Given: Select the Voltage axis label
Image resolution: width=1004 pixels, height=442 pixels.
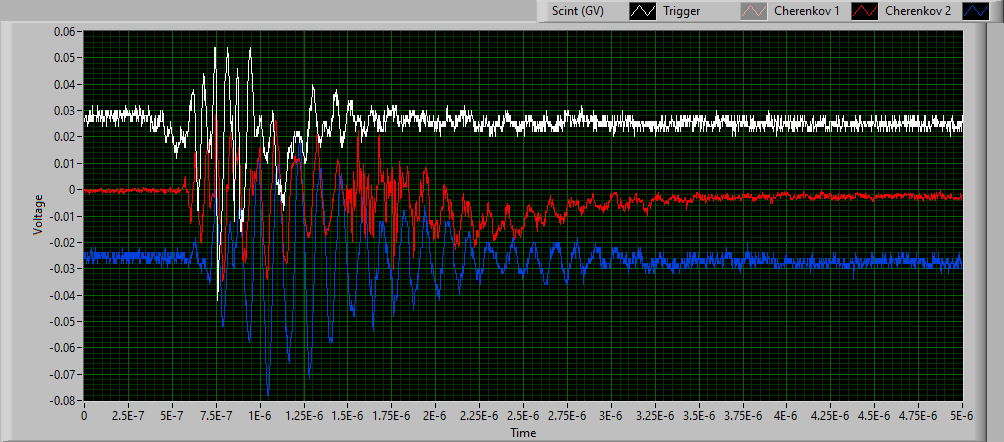Looking at the screenshot, I should click(x=38, y=214).
